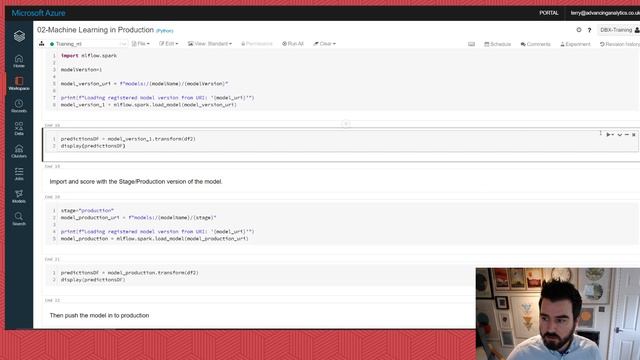The height and width of the screenshot is (360, 640).
Task: Open the Experiment panel
Action: click(x=575, y=44)
